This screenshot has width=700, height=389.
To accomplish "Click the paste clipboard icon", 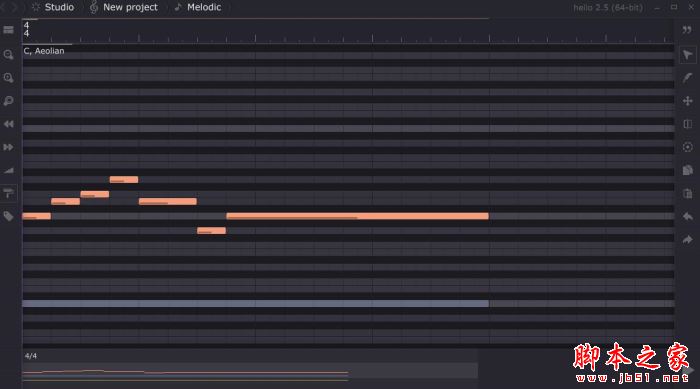I will pyautogui.click(x=688, y=193).
